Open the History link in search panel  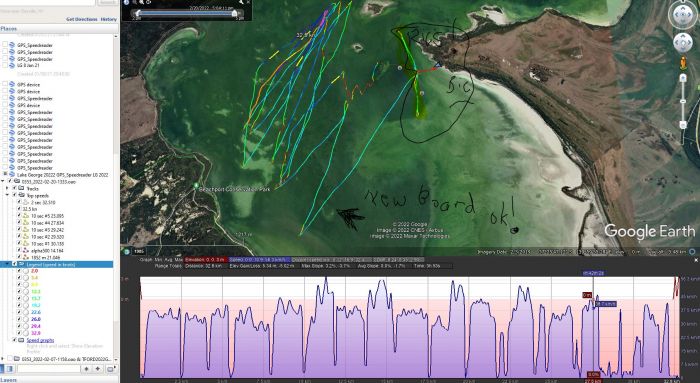click(x=108, y=19)
